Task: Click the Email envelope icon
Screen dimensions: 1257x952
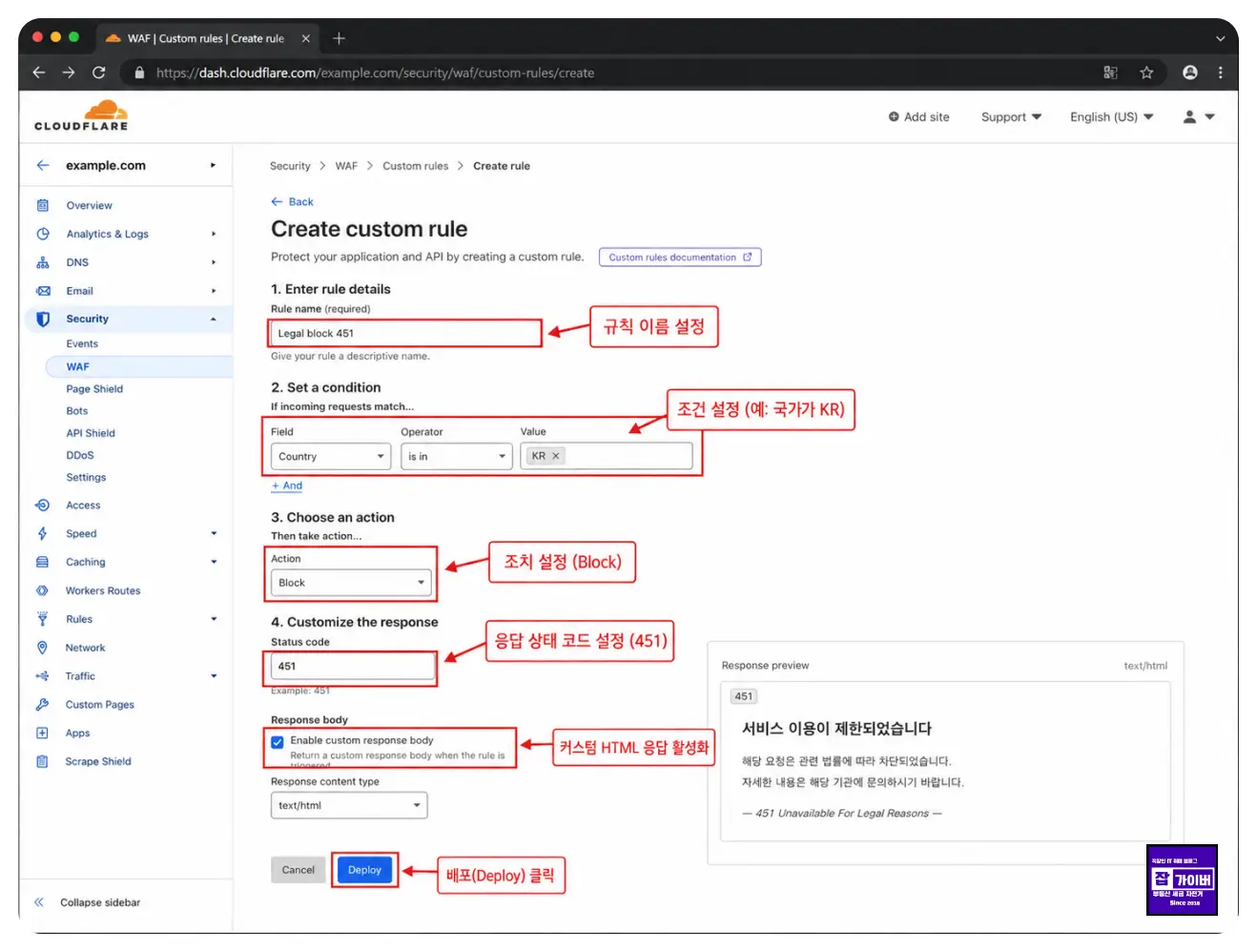Action: [x=43, y=291]
